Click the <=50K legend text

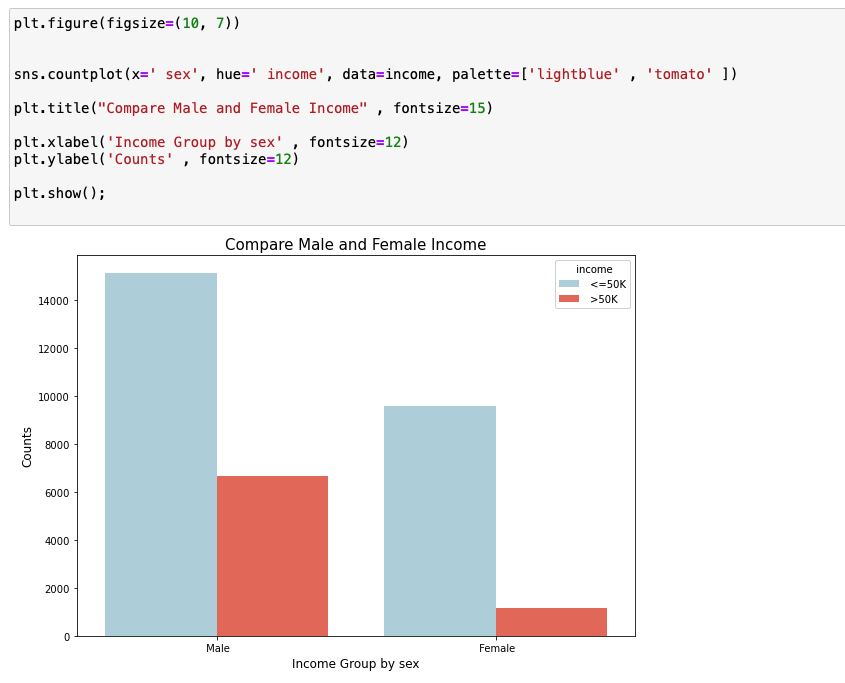point(608,284)
